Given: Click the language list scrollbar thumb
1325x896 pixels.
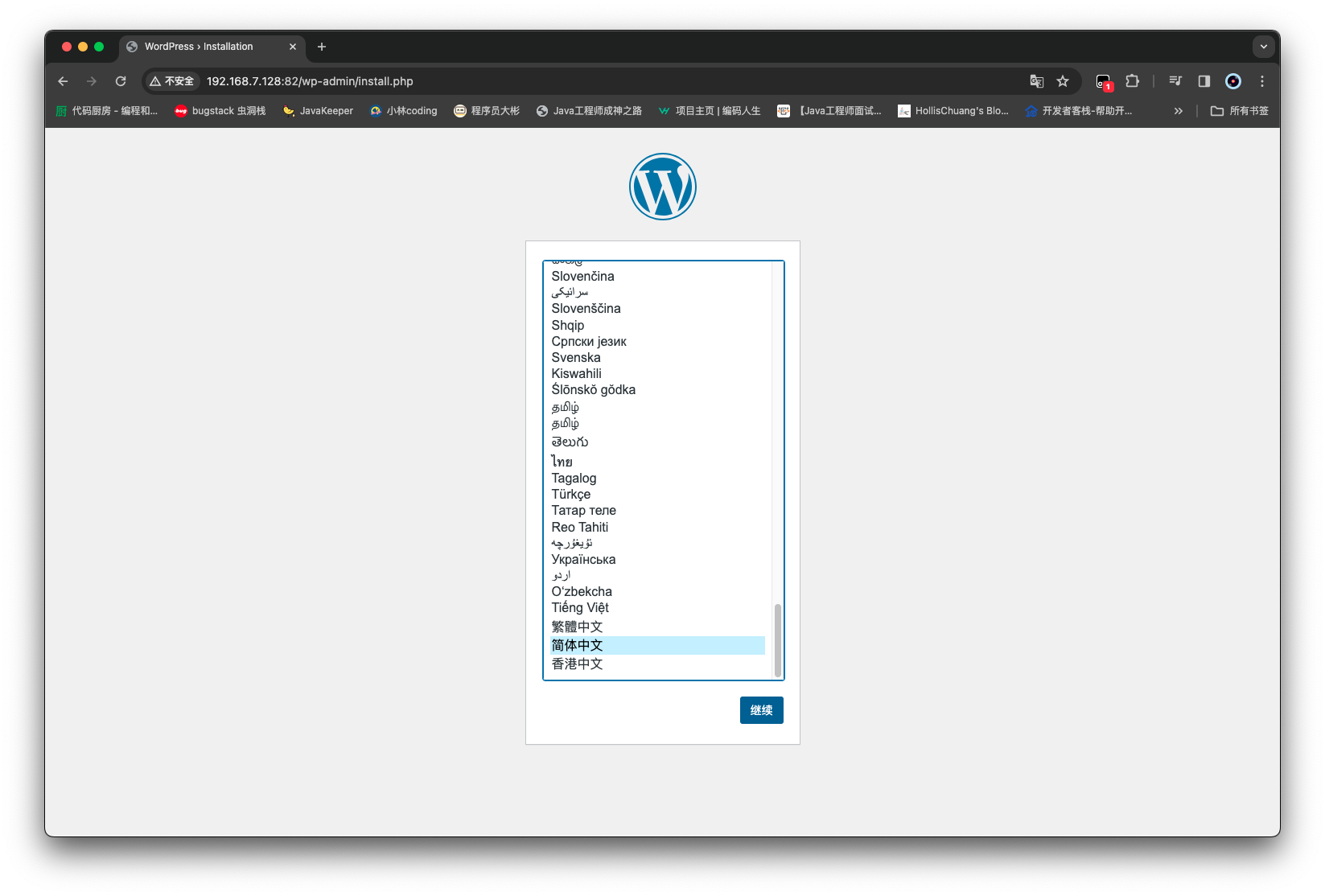Looking at the screenshot, I should pyautogui.click(x=777, y=640).
